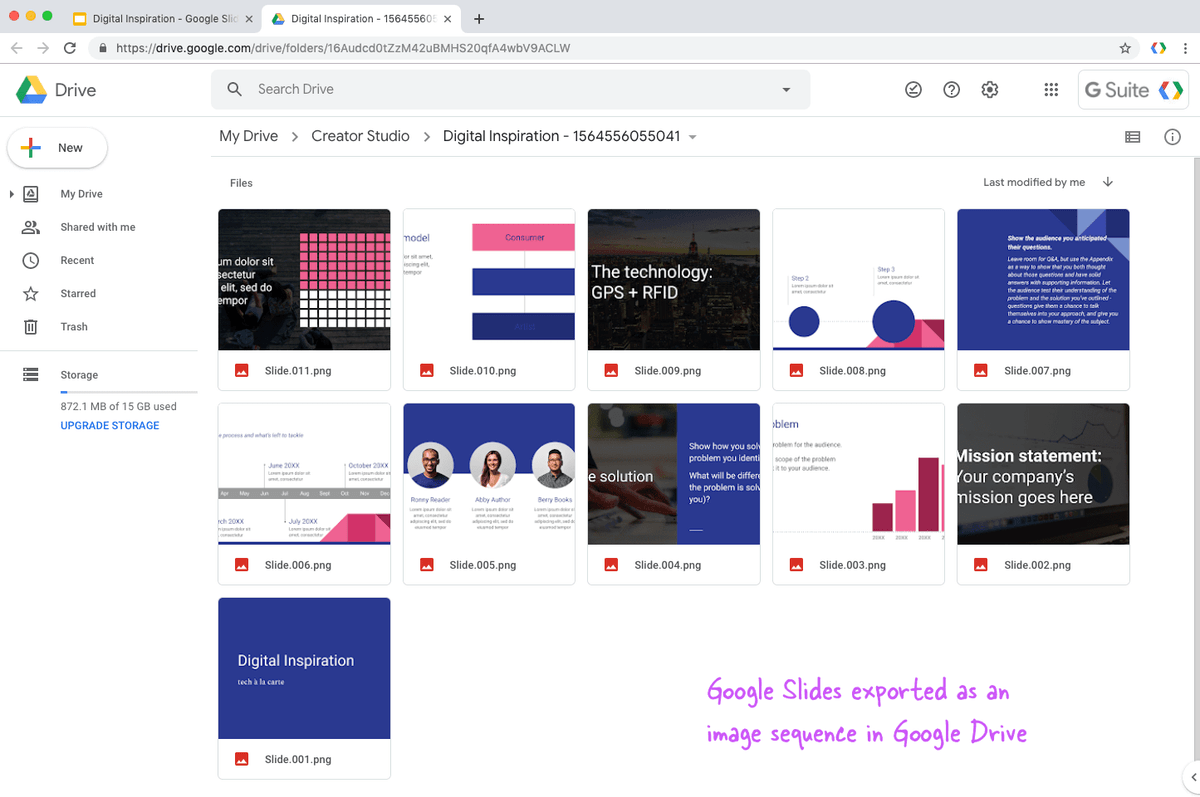
Task: Open the Trash section
Action: click(73, 326)
